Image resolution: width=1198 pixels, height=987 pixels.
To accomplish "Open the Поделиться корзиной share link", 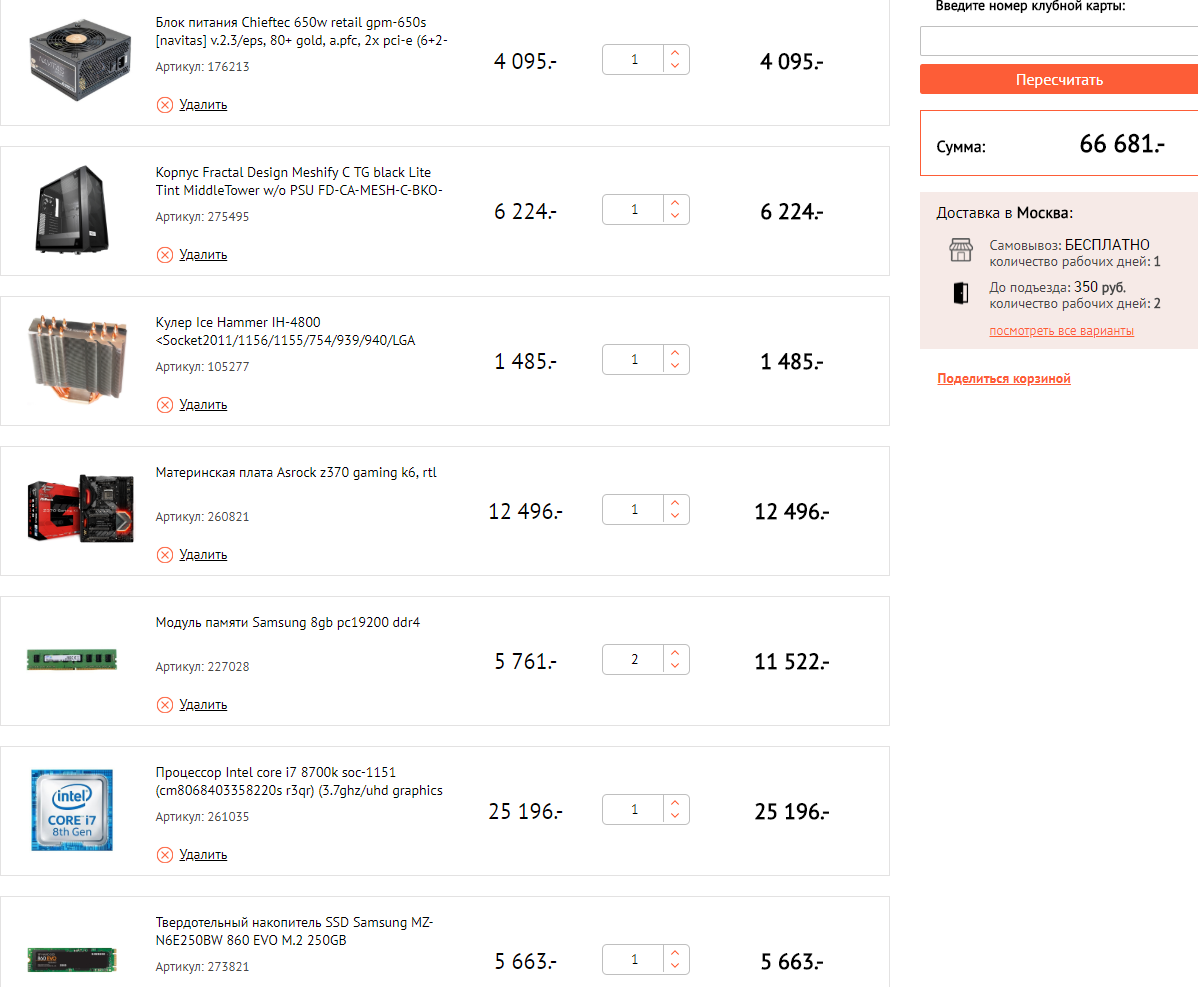I will pos(1004,379).
